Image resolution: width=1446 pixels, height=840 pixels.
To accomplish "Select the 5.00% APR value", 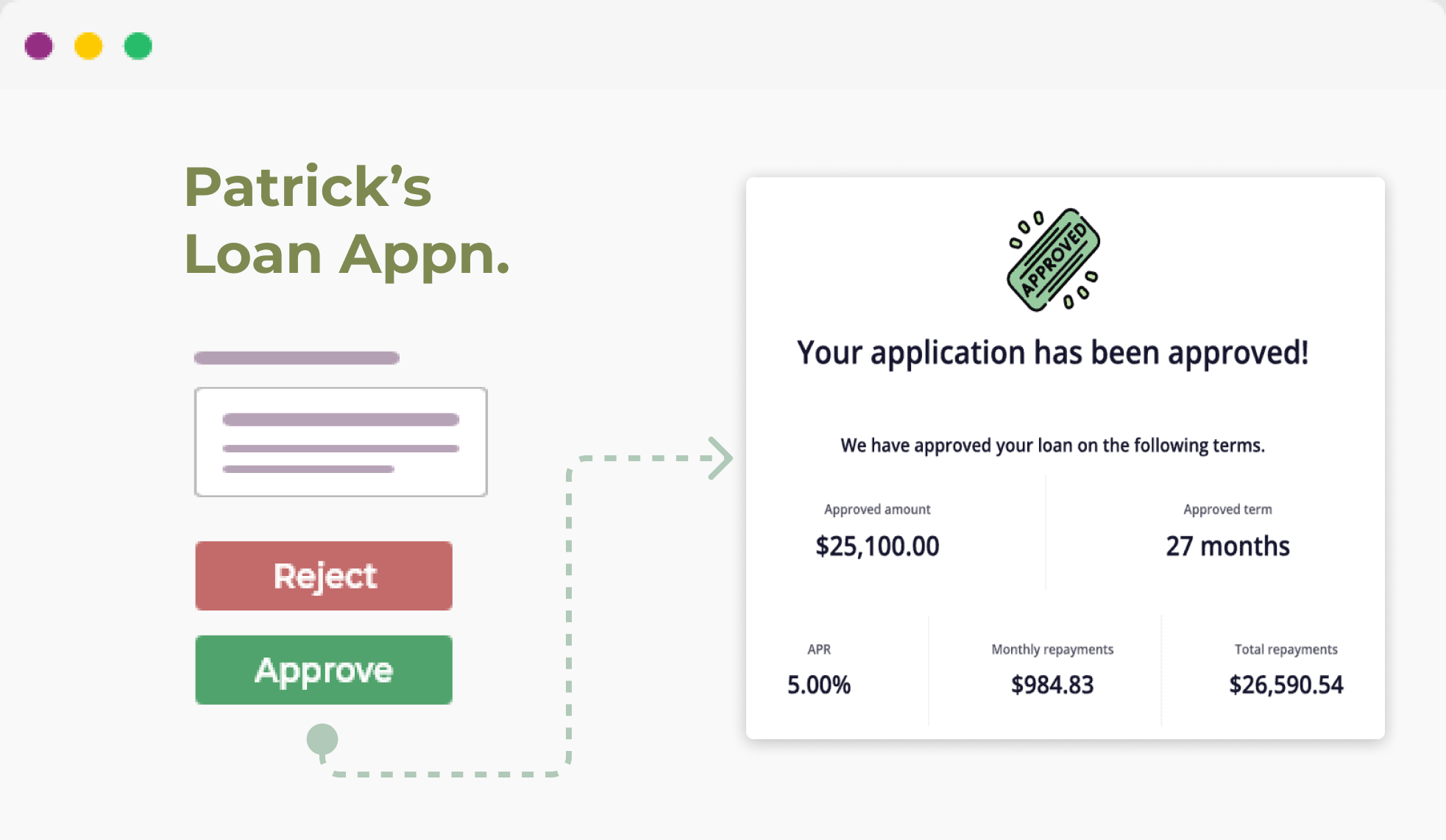I will (818, 686).
